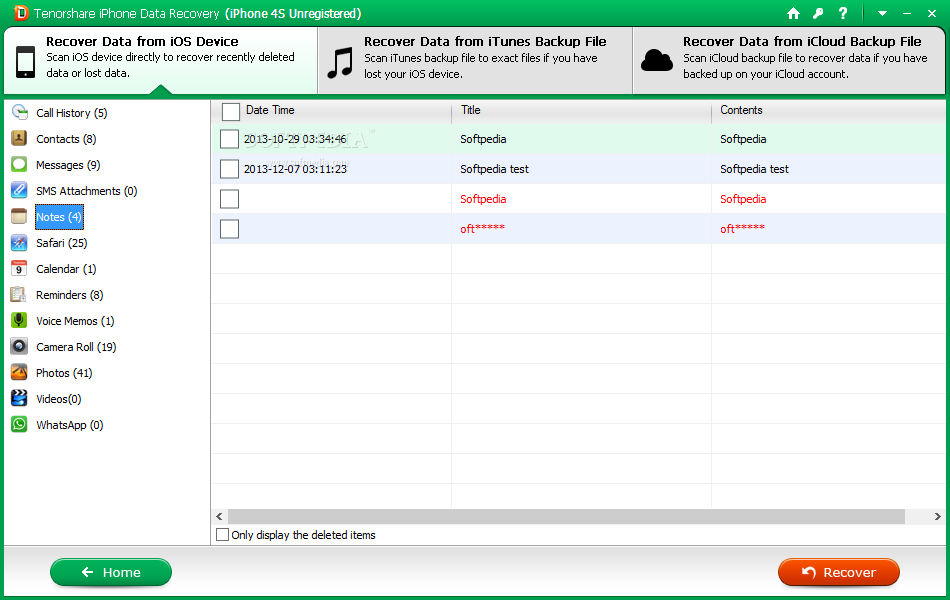This screenshot has height=600, width=950.
Task: Toggle the select-all checkbox in header
Action: (x=231, y=112)
